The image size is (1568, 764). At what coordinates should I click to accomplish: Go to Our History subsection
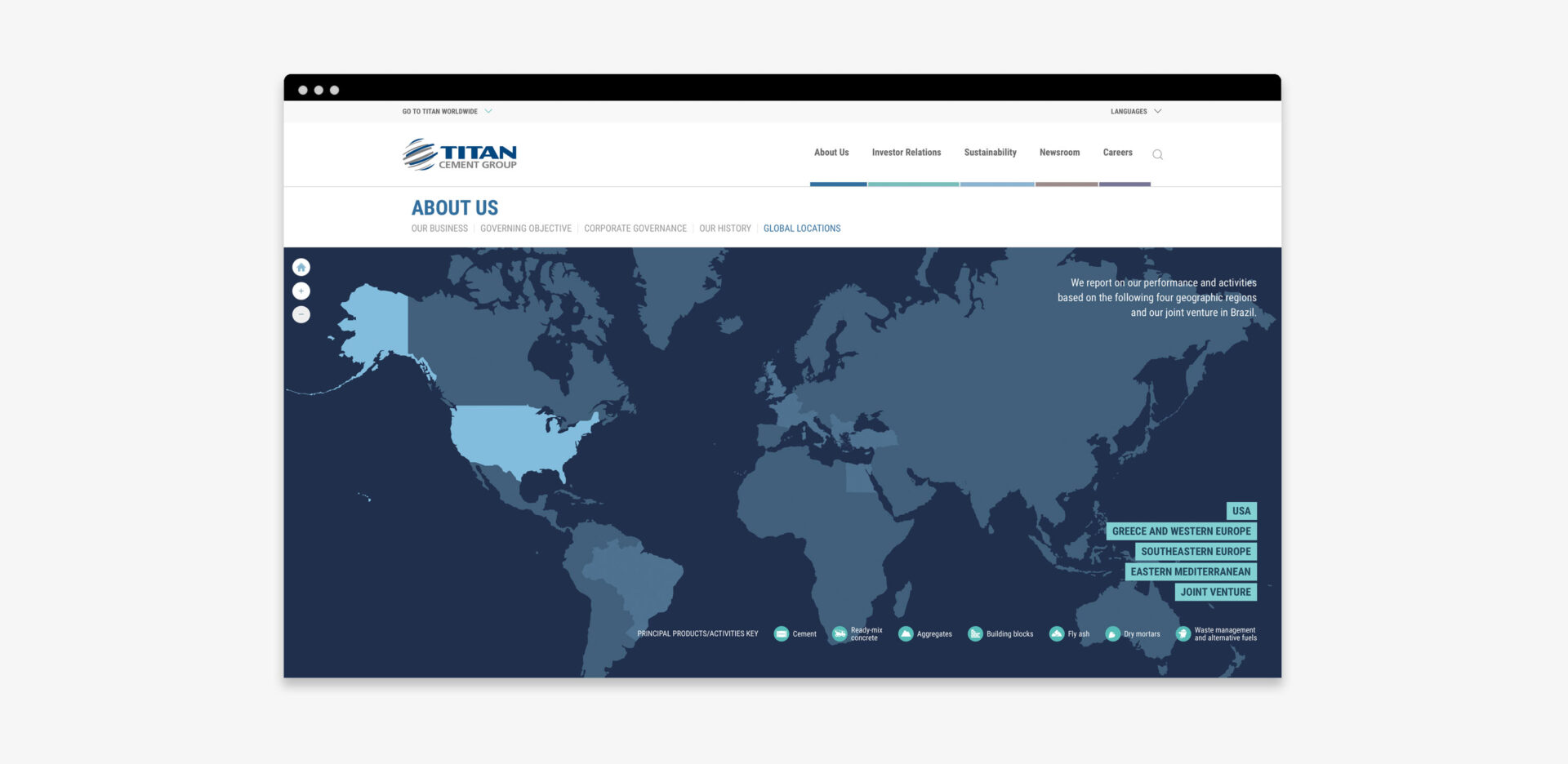725,229
